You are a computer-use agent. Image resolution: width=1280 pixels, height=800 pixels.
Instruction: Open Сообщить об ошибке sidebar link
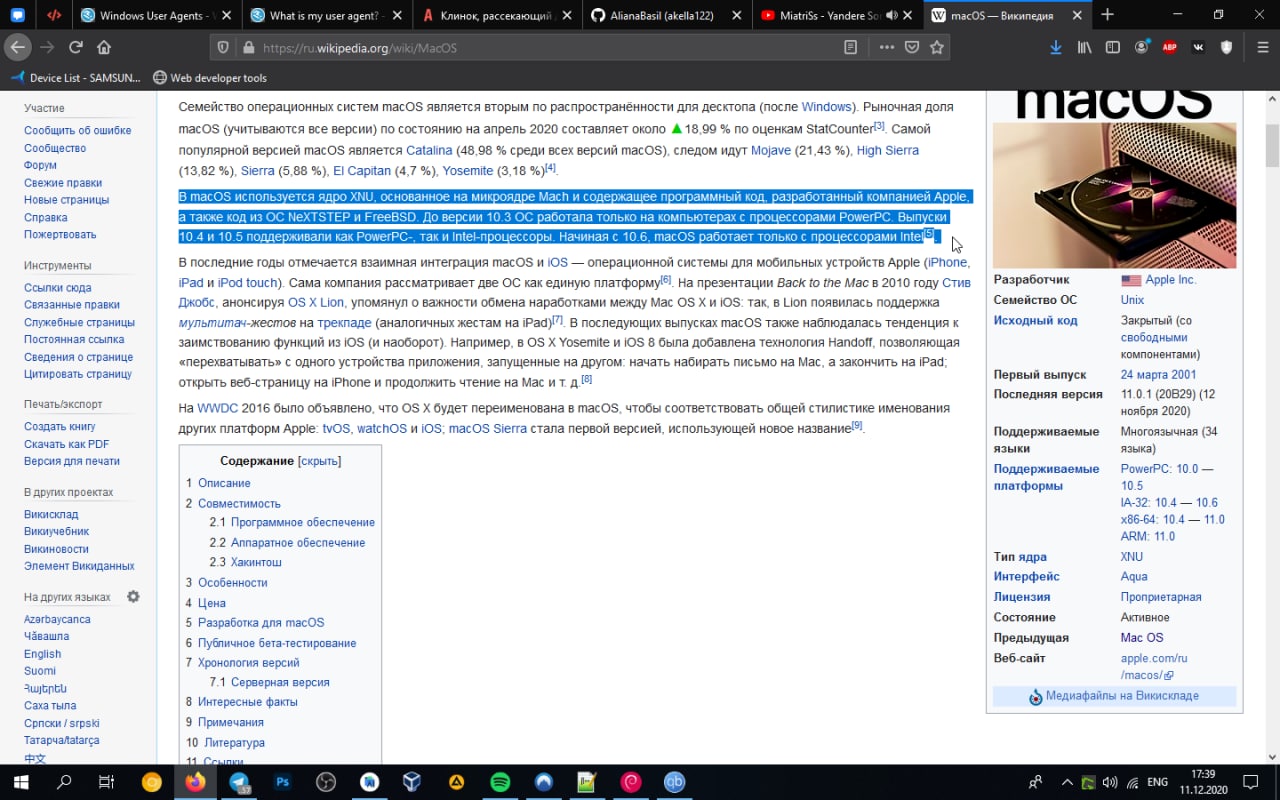(x=78, y=130)
